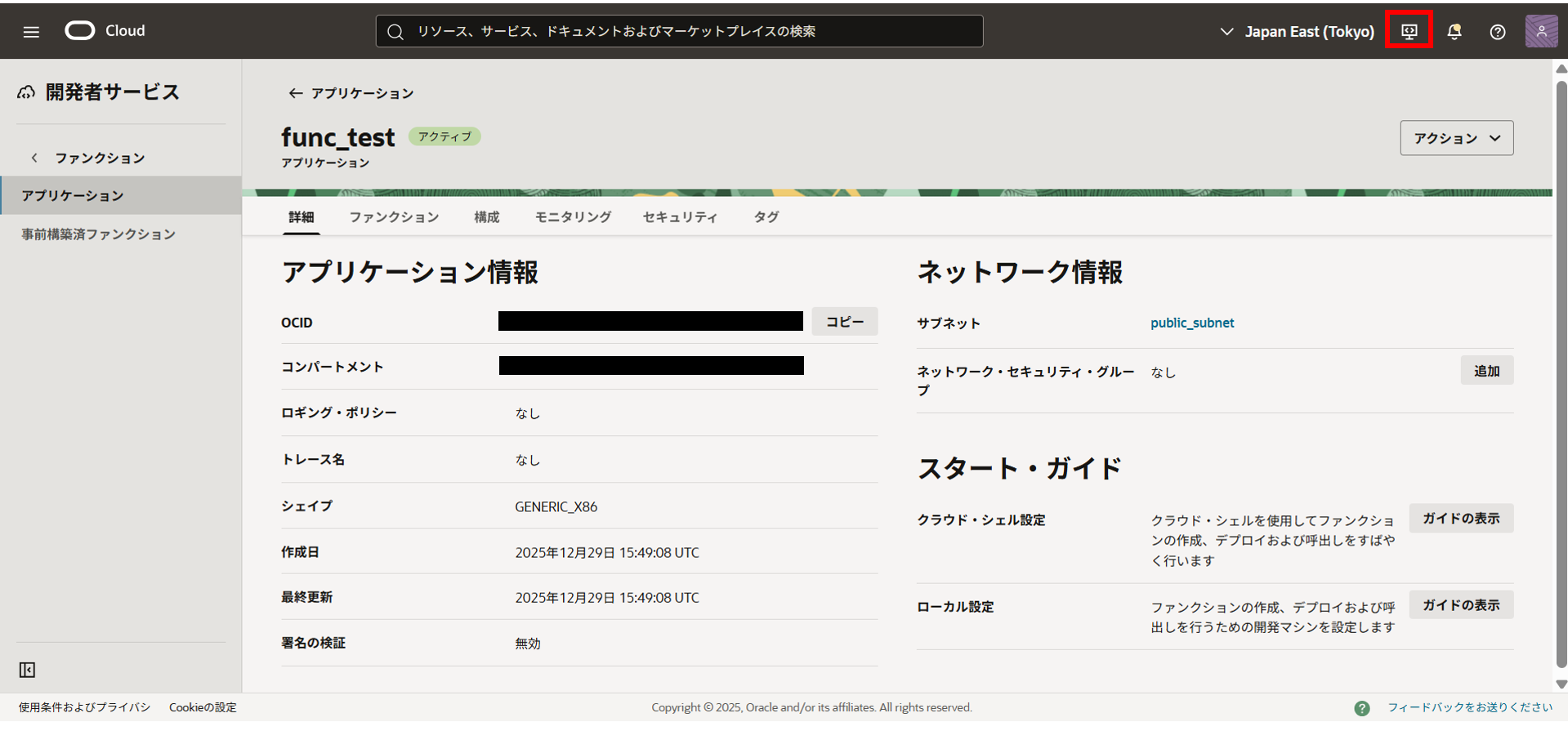Click the search magnifier icon
Viewport: 1568px width, 731px height.
tap(395, 32)
